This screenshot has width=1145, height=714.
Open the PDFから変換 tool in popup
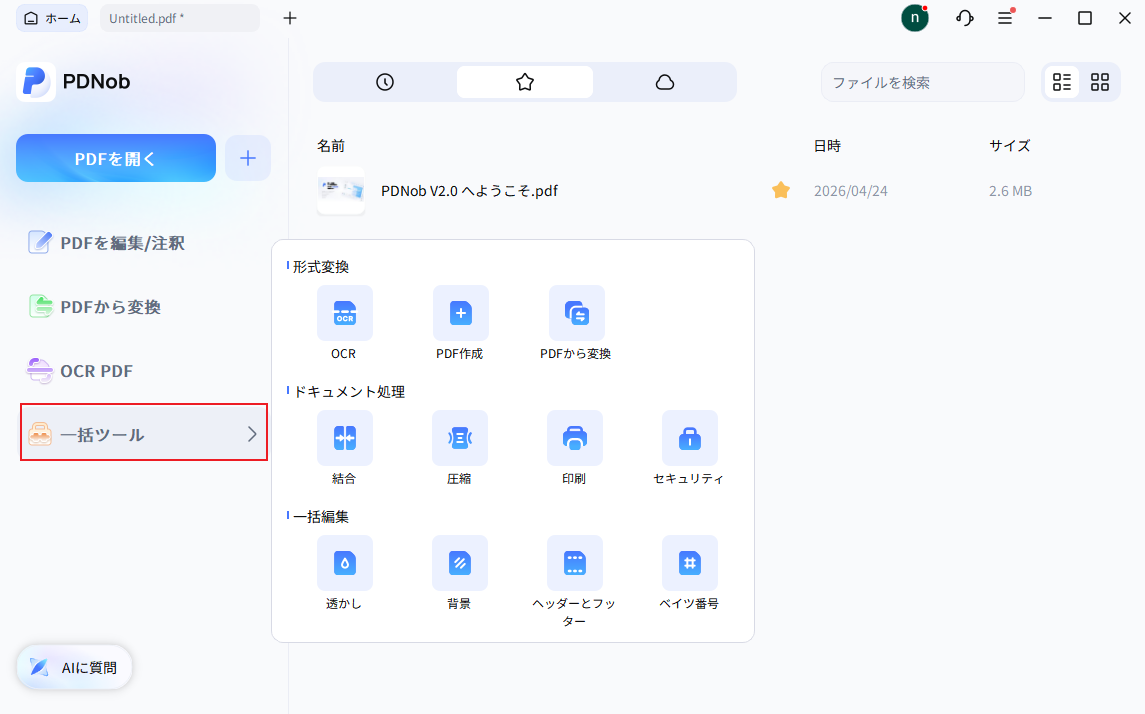[x=576, y=313]
